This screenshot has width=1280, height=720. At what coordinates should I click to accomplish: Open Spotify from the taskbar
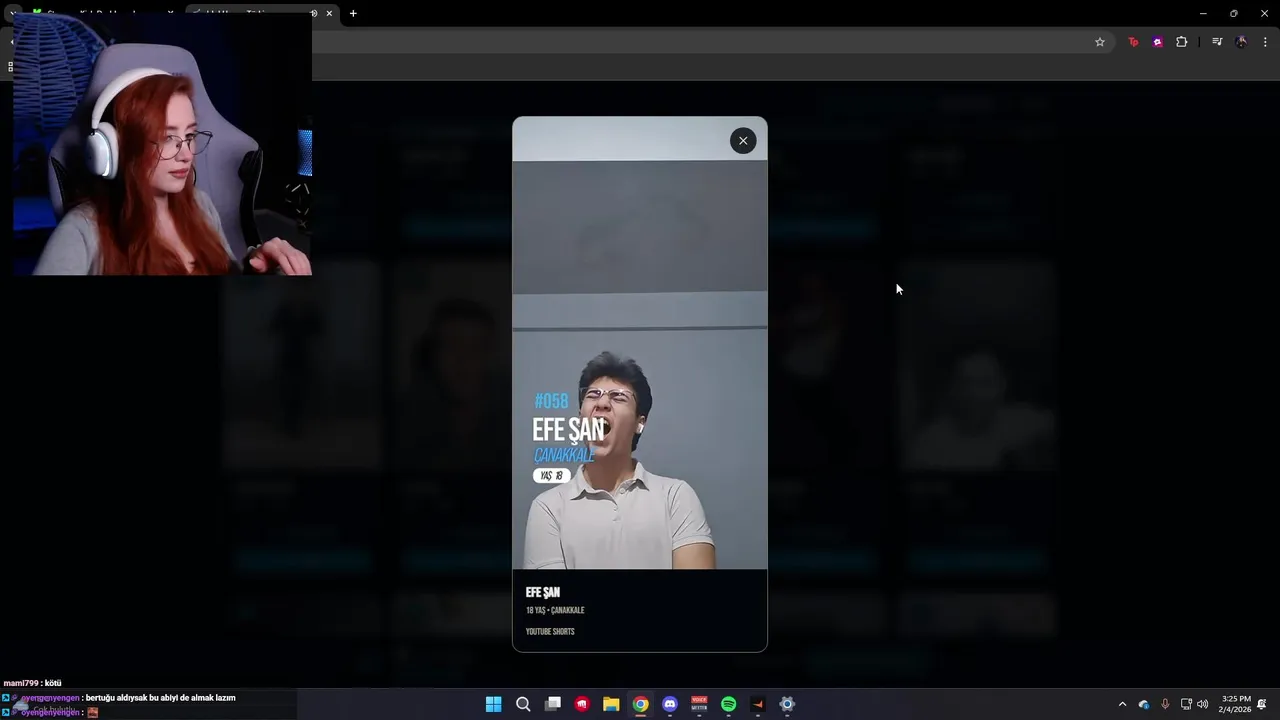[729, 704]
